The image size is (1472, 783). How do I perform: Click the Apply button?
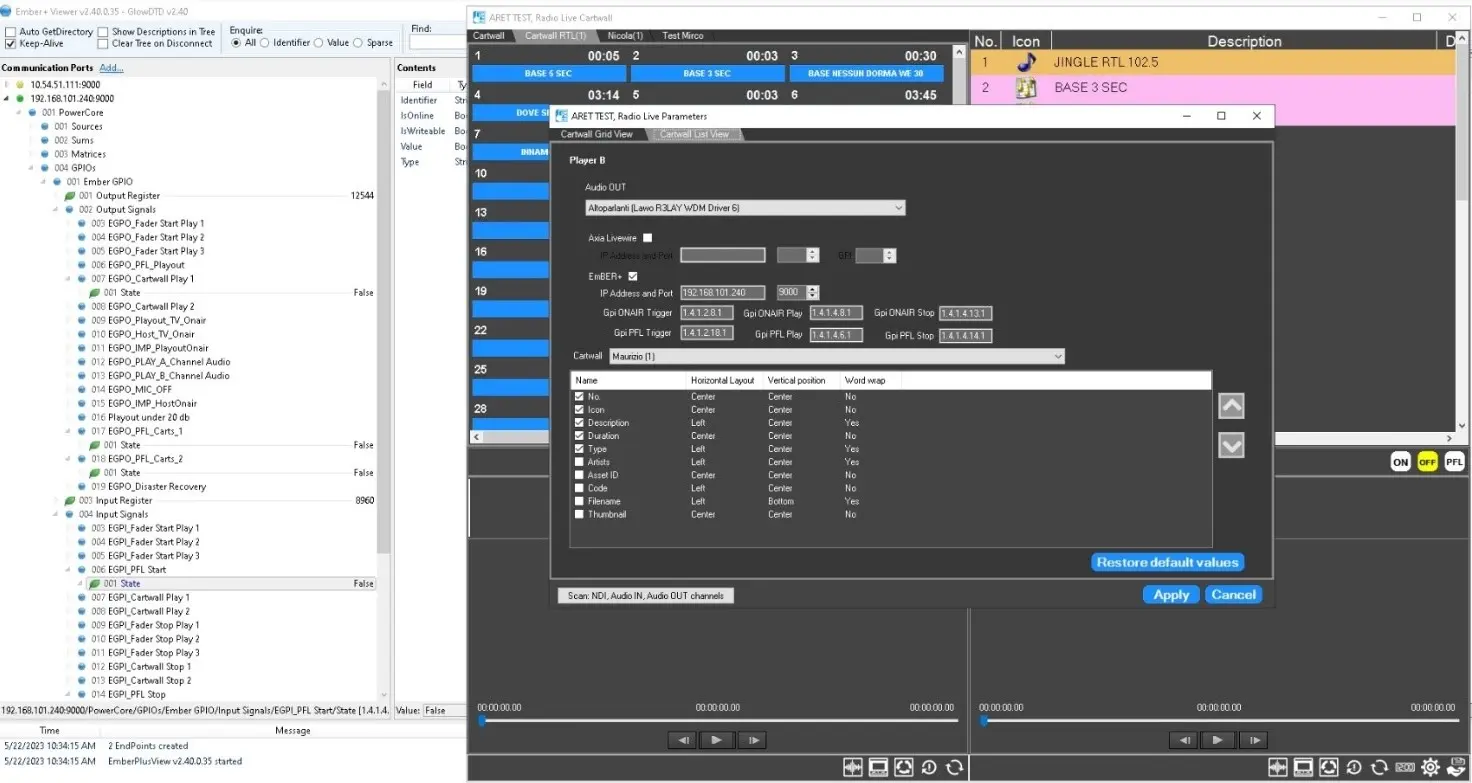pos(1170,594)
